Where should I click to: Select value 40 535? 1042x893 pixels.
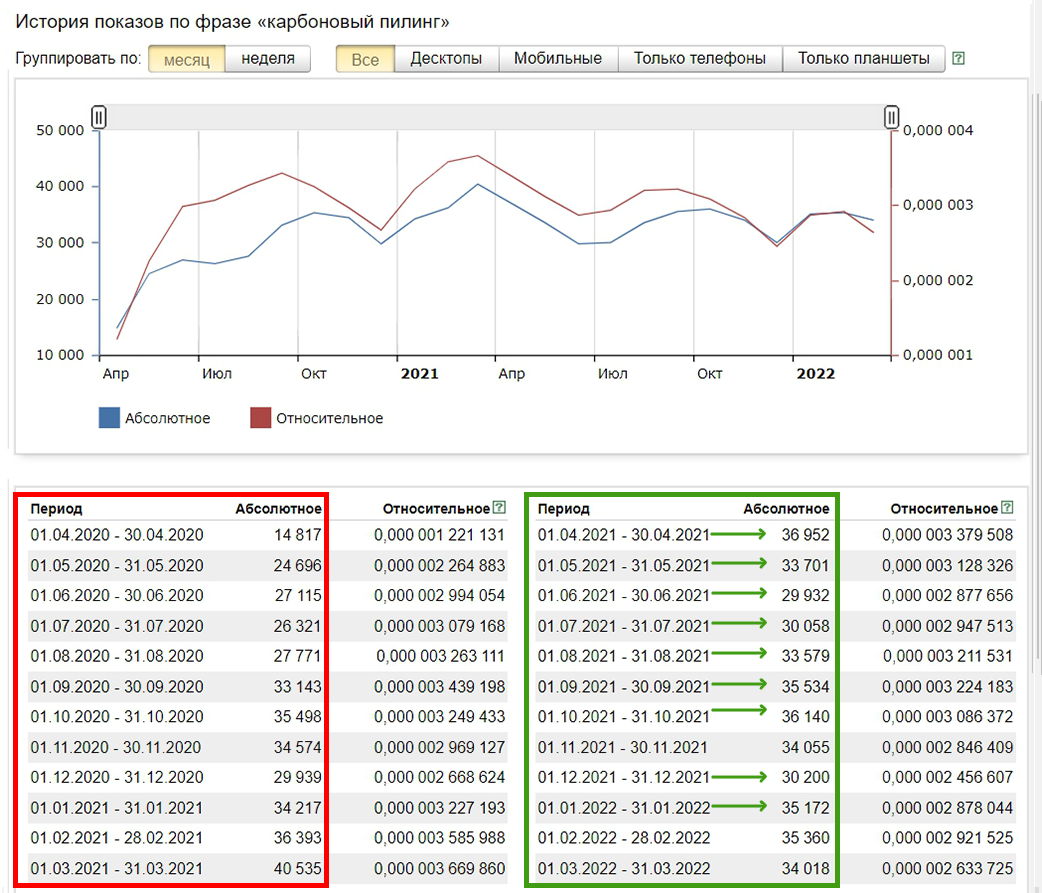pyautogui.click(x=297, y=868)
